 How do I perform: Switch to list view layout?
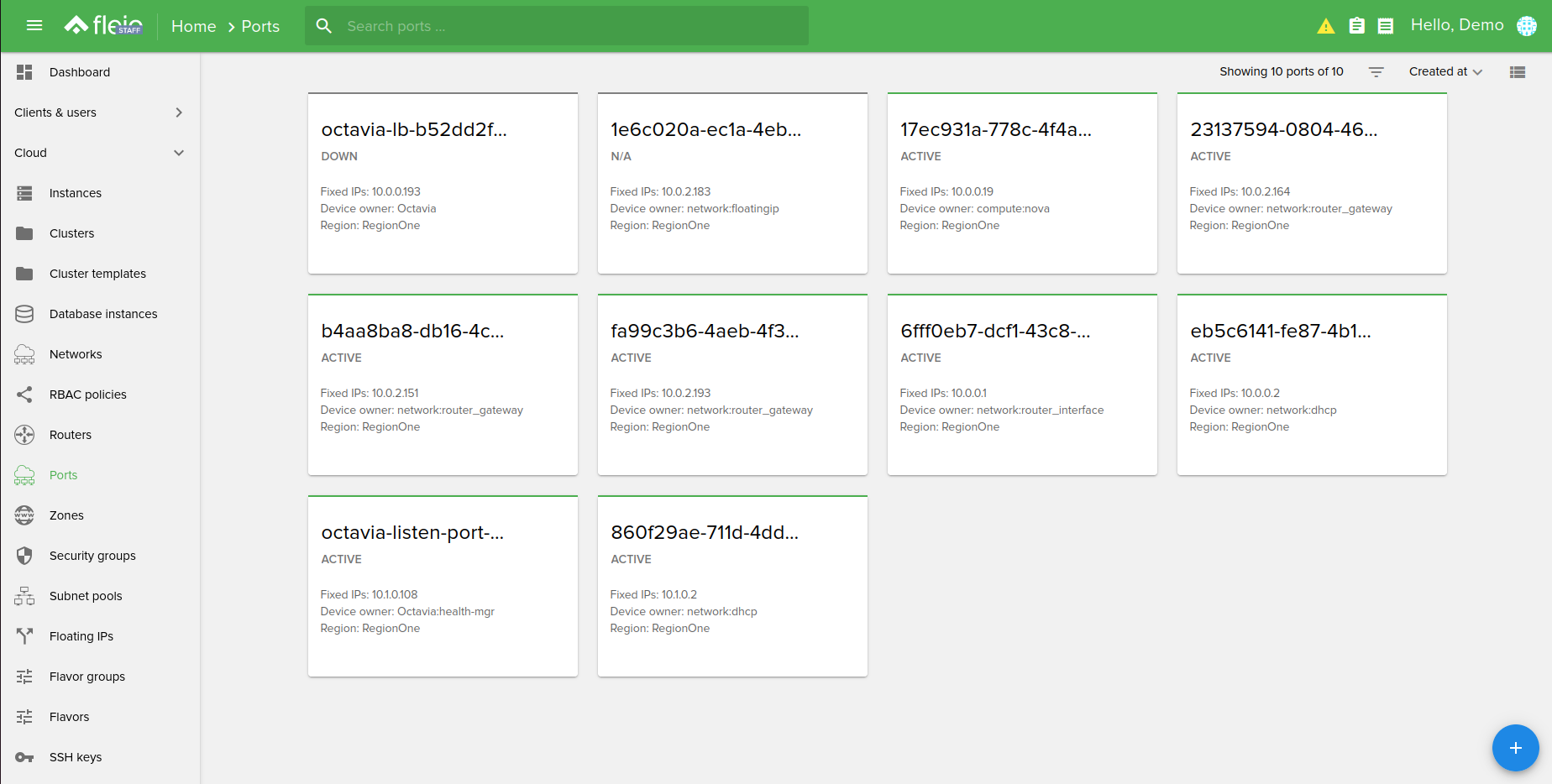(1517, 72)
